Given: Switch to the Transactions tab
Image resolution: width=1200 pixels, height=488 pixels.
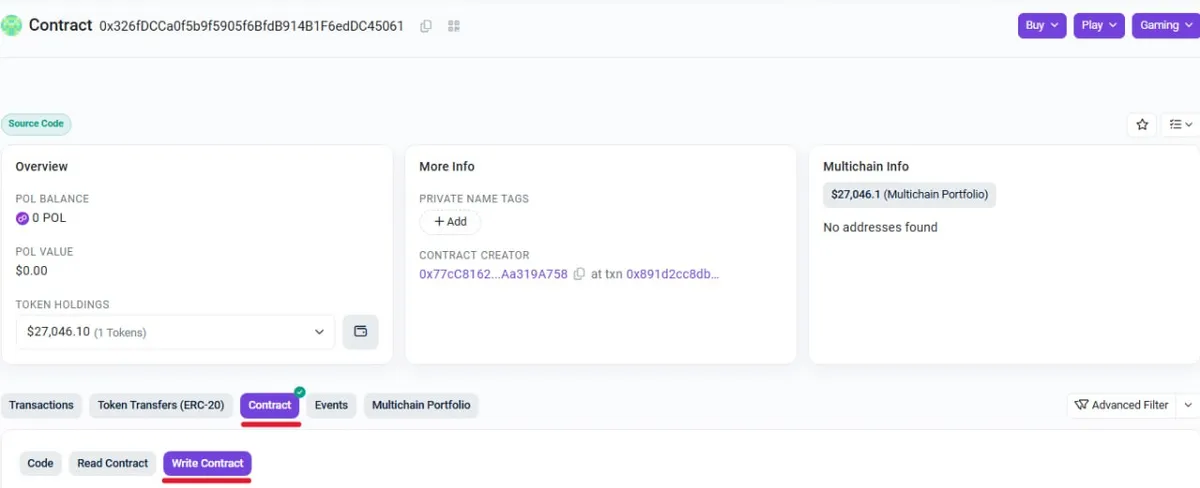Looking at the screenshot, I should coord(41,405).
